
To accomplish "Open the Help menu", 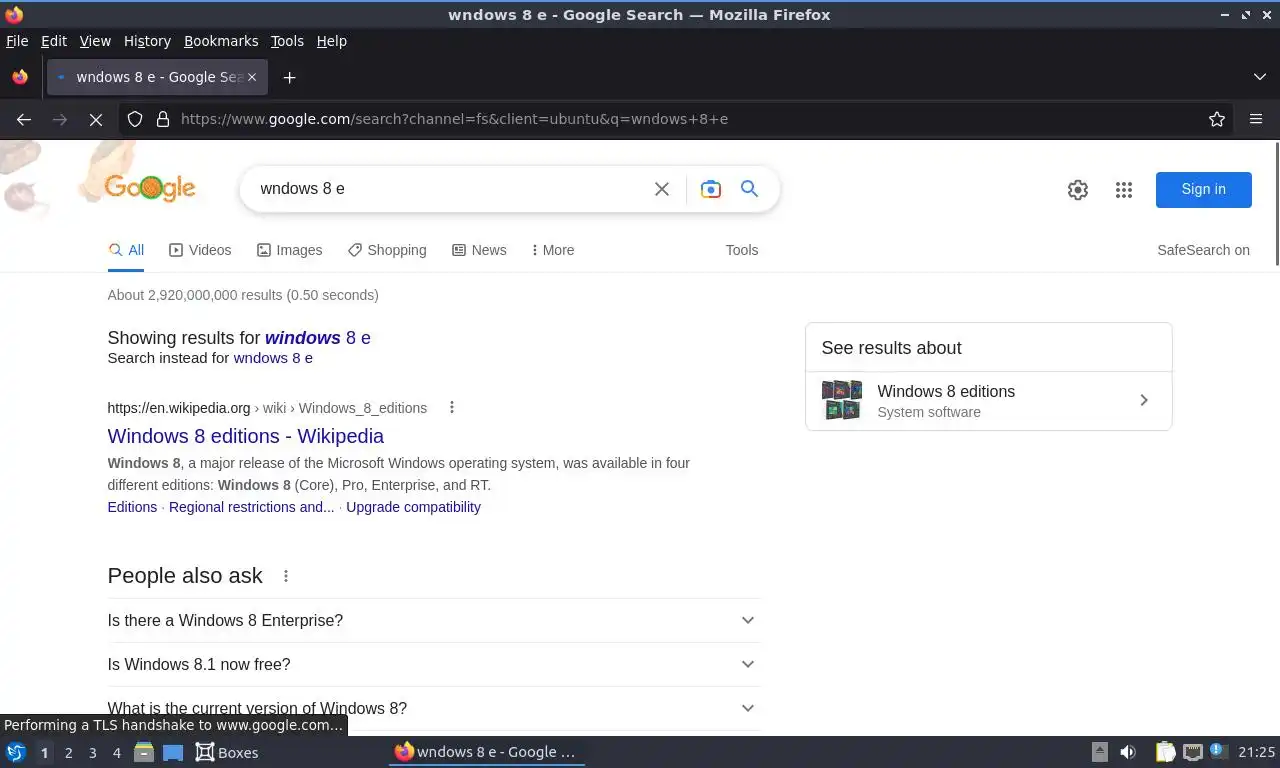I will (x=331, y=41).
